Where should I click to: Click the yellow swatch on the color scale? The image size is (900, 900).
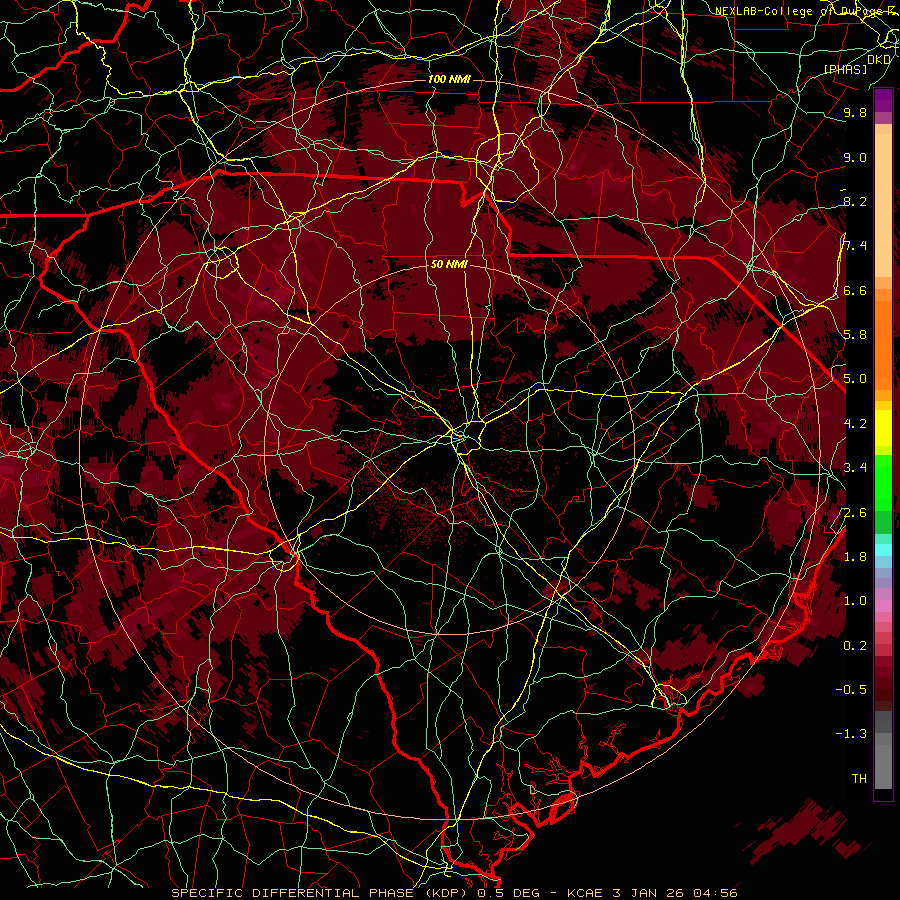pyautogui.click(x=883, y=428)
